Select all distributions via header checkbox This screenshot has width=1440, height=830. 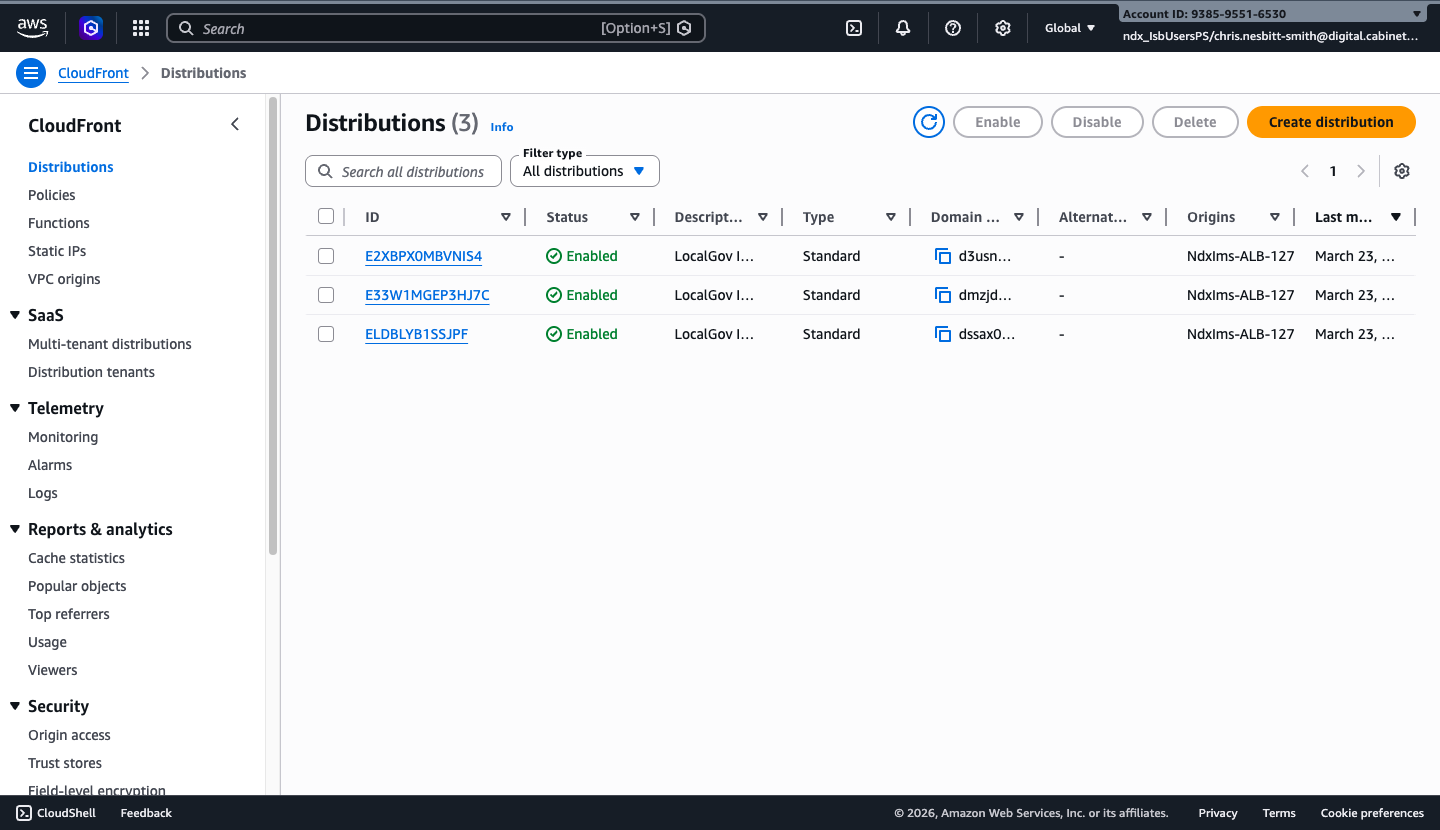[326, 215]
